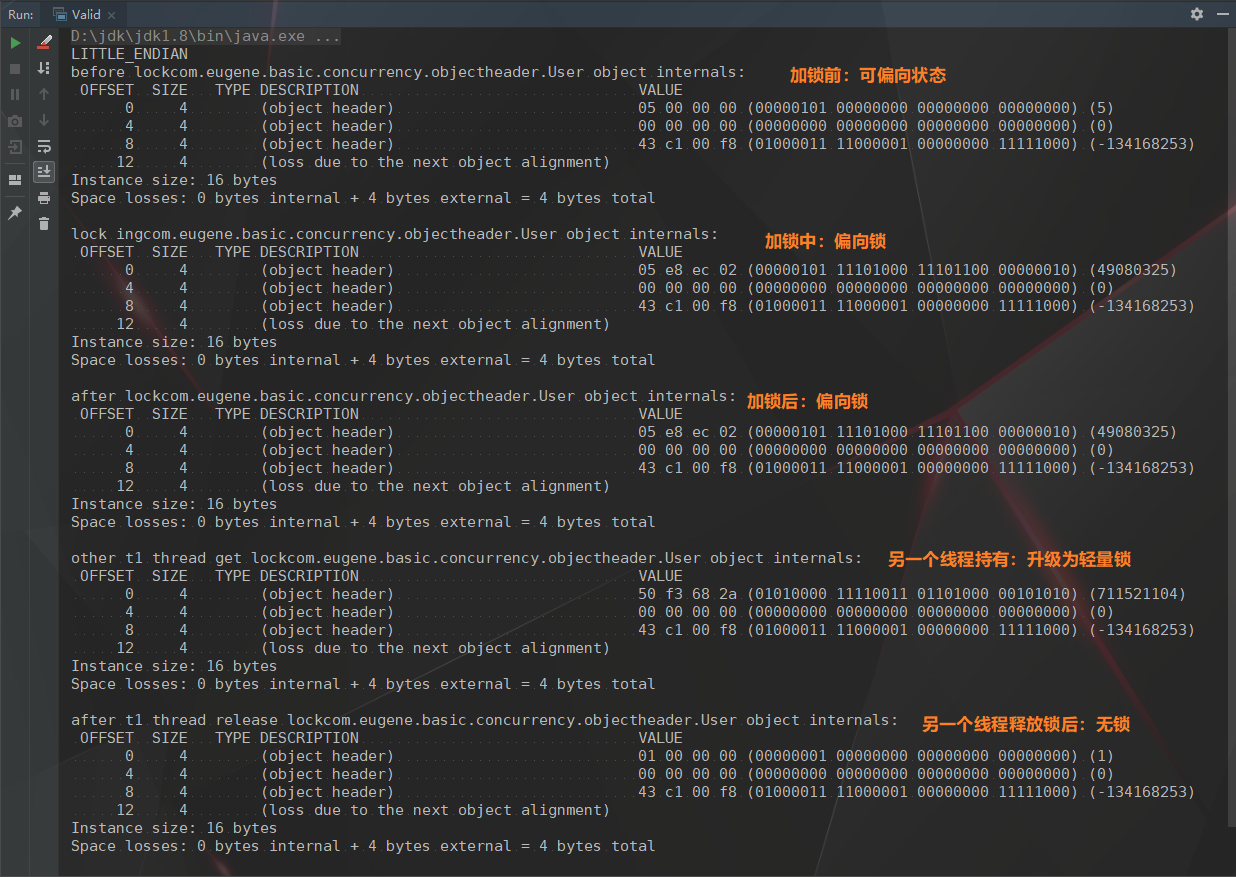Click the Exit icon with arrow into box
Viewport: 1236px width, 877px height.
pyautogui.click(x=15, y=147)
